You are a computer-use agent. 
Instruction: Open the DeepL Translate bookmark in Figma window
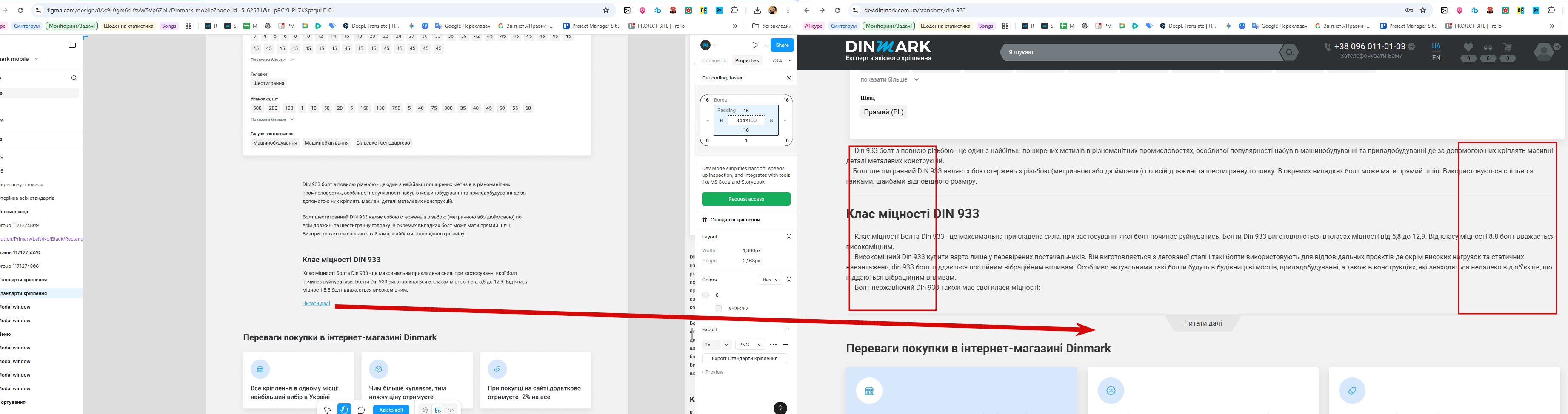tap(371, 26)
